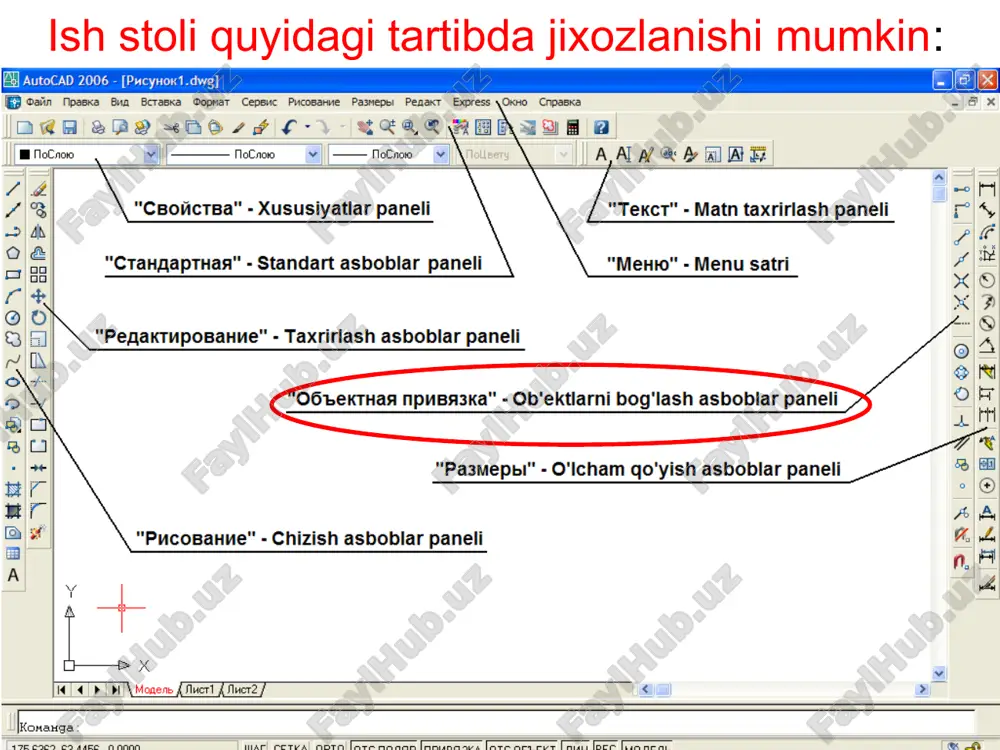Select the Hatch tool in the Draw toolbar
The width and height of the screenshot is (1000, 750).
(x=13, y=490)
